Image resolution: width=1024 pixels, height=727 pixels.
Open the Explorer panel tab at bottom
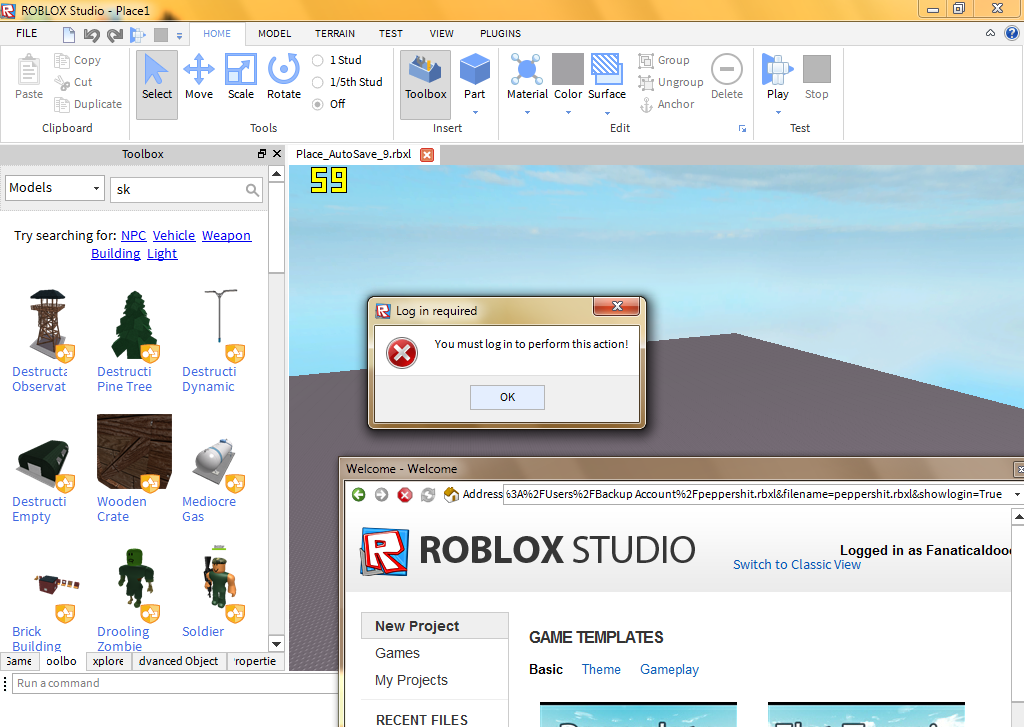coord(109,661)
